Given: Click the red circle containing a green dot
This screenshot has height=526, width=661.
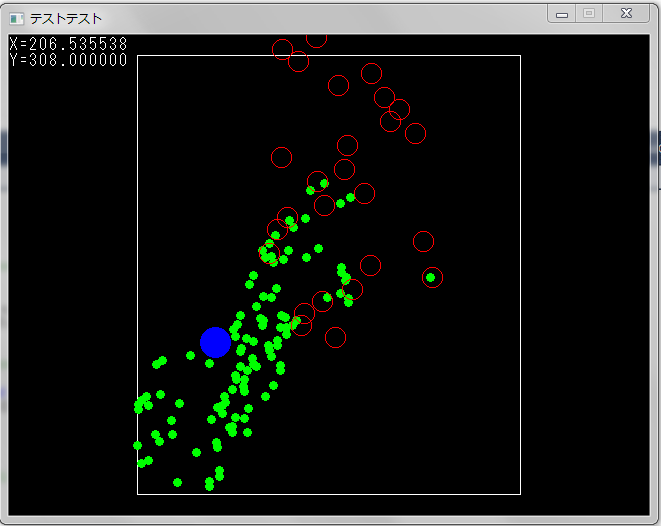Looking at the screenshot, I should (432, 277).
